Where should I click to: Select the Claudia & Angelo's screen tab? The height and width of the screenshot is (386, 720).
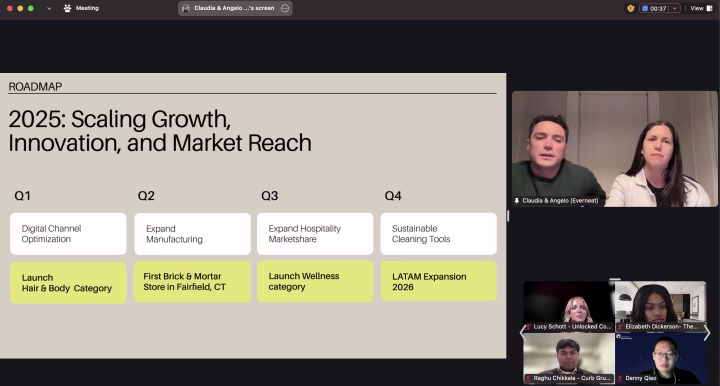point(235,8)
